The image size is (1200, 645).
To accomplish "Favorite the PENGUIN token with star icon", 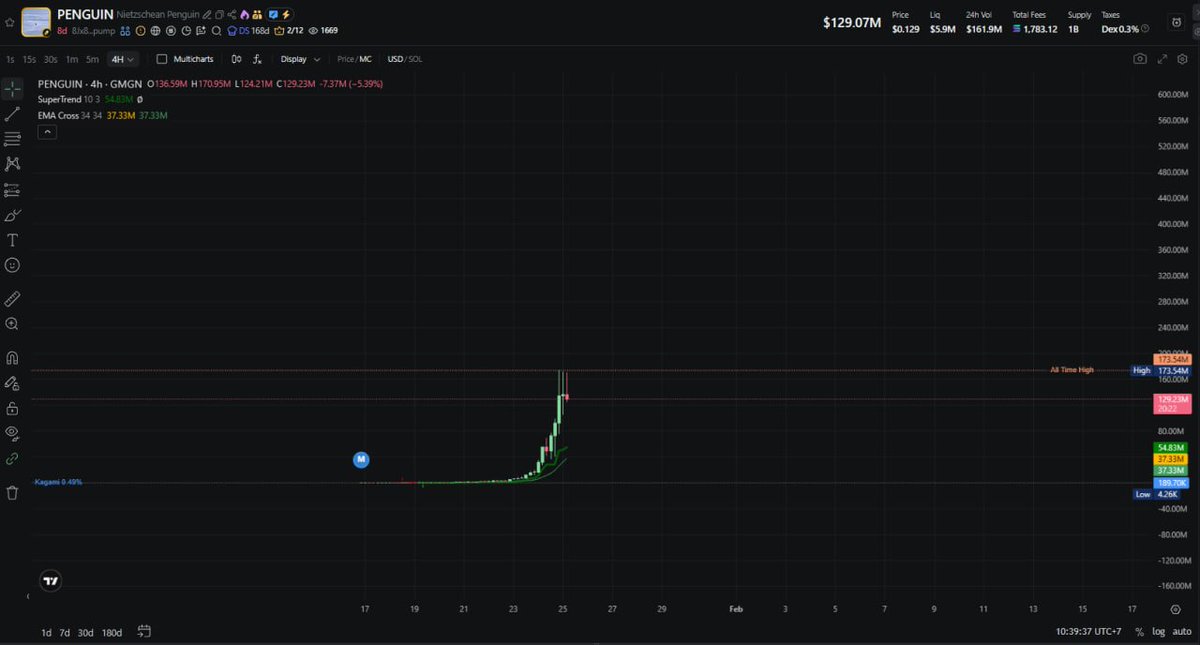I will click(10, 22).
